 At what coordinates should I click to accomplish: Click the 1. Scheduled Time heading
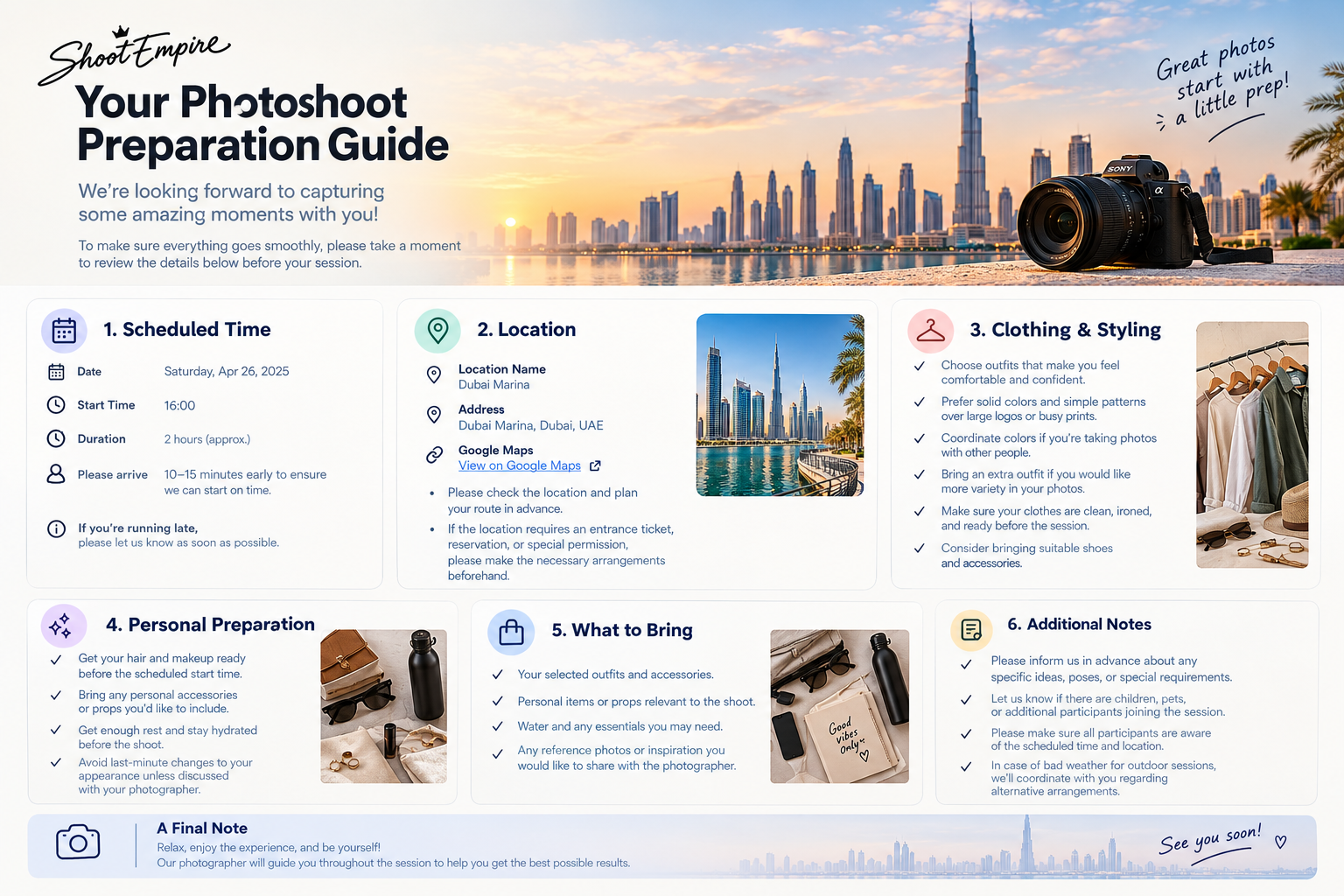[x=187, y=330]
